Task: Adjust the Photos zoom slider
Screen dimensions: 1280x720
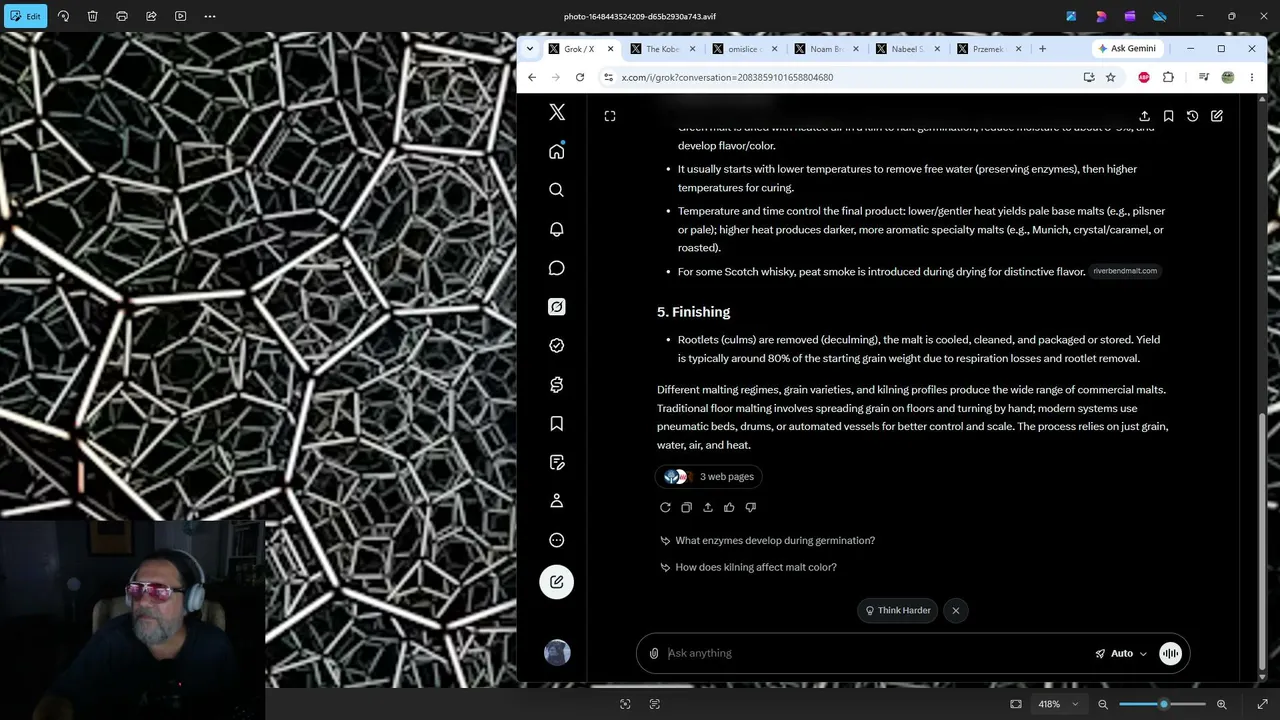Action: click(x=1162, y=705)
